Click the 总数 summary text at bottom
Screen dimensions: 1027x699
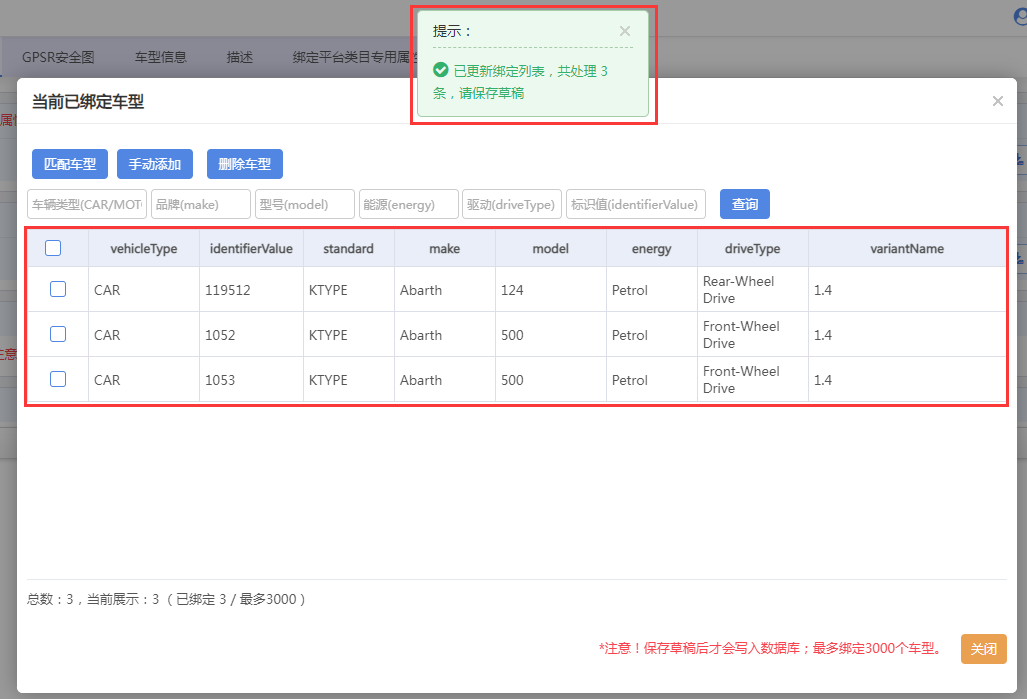tap(166, 599)
